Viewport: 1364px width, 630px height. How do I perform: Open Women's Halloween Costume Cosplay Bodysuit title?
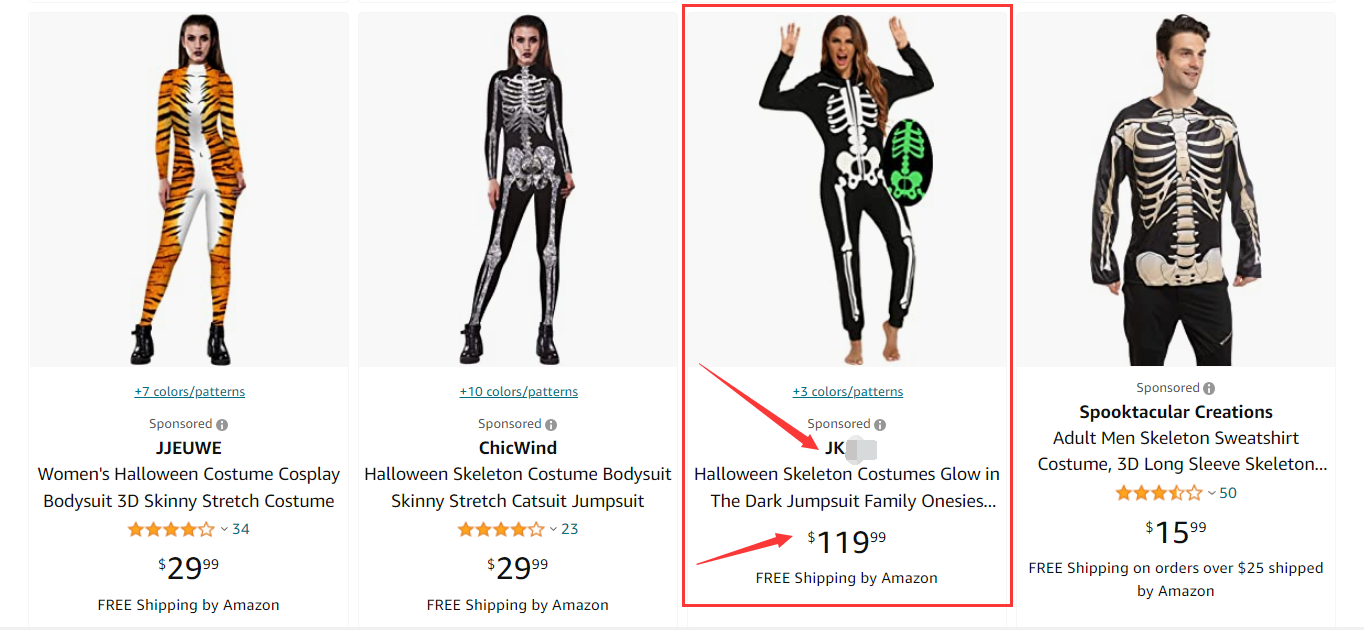pos(189,487)
